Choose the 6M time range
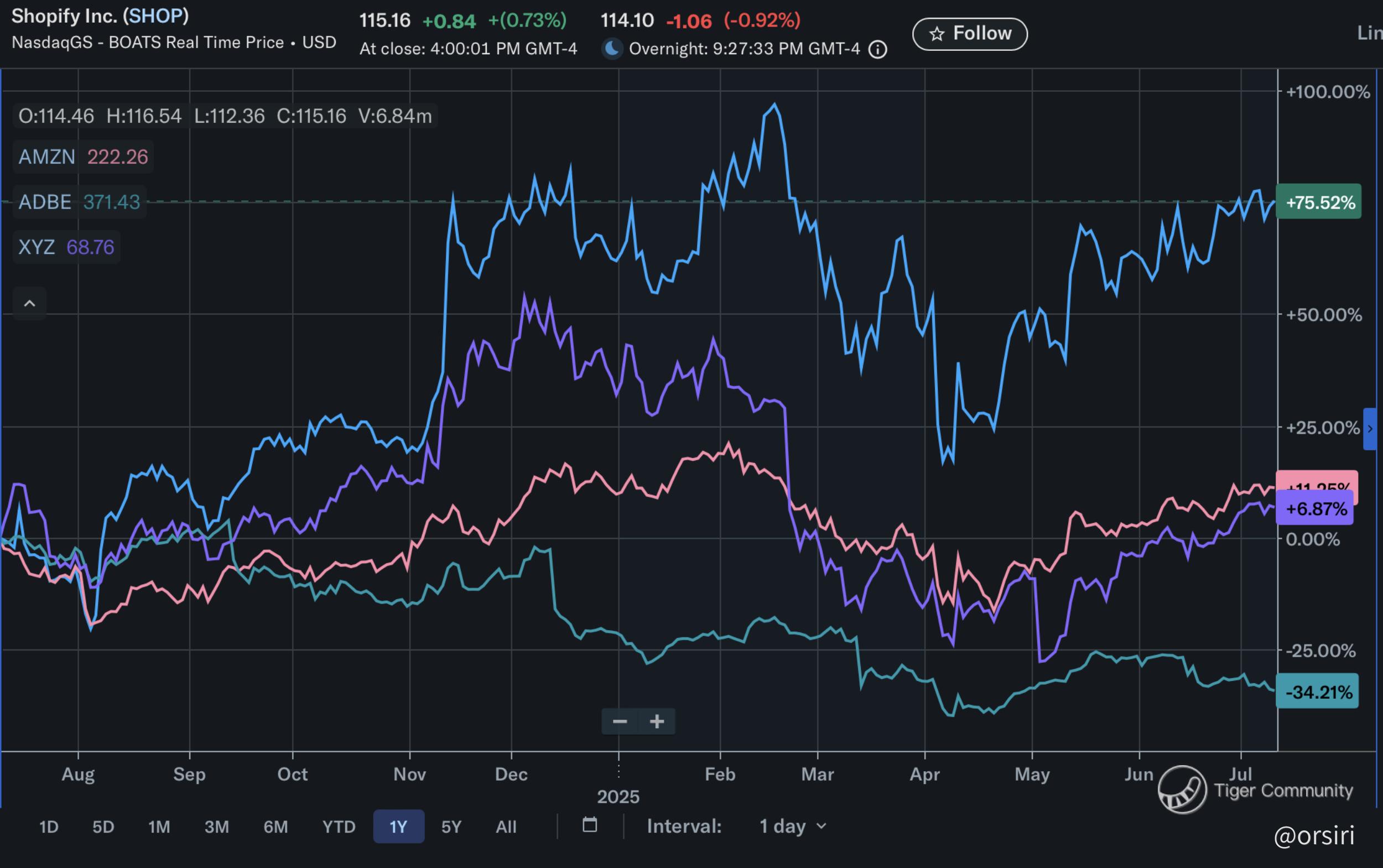This screenshot has height=868, width=1383. tap(275, 827)
